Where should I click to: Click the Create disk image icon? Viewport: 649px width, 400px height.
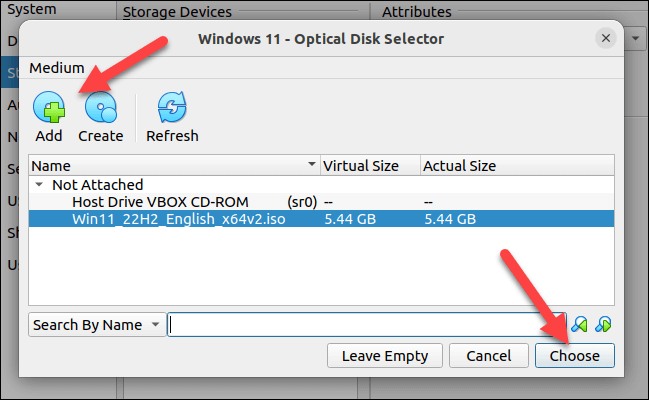[x=100, y=110]
